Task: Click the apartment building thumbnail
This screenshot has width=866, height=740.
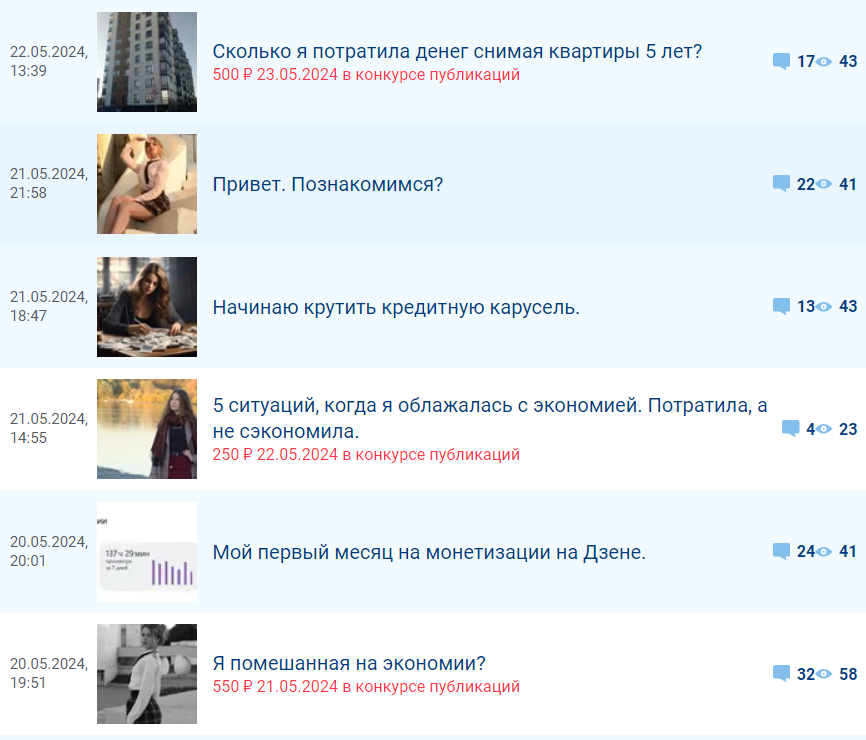Action: tap(146, 60)
